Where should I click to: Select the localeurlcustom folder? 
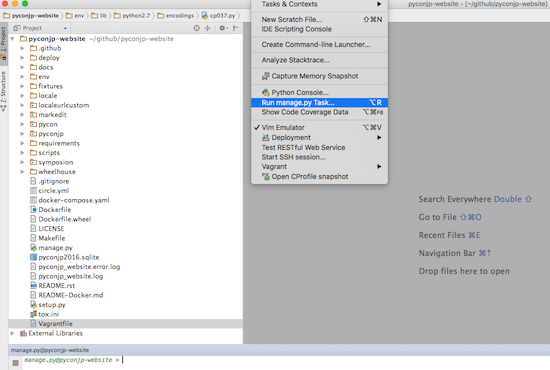63,105
